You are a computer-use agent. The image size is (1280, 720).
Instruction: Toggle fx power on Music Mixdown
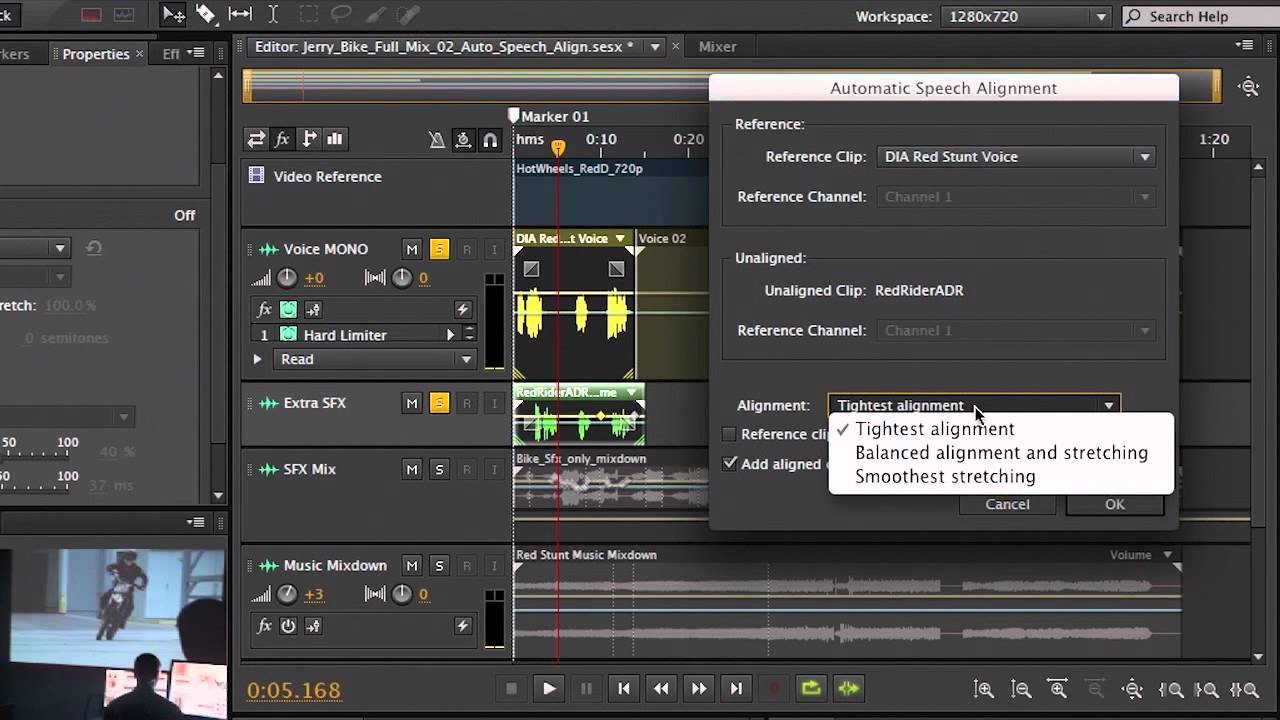coord(288,626)
